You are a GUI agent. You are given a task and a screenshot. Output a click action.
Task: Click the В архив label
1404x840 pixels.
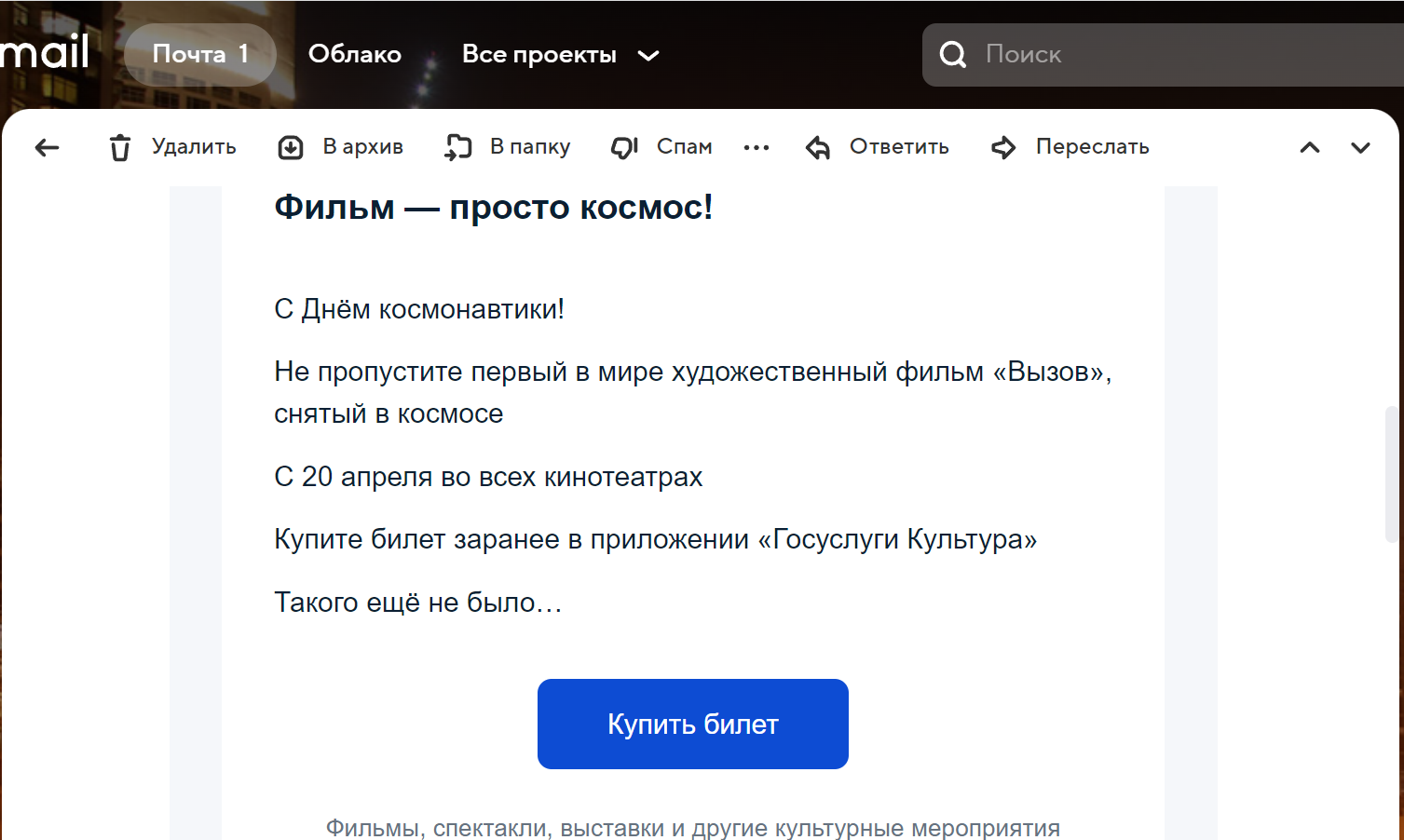pos(362,146)
